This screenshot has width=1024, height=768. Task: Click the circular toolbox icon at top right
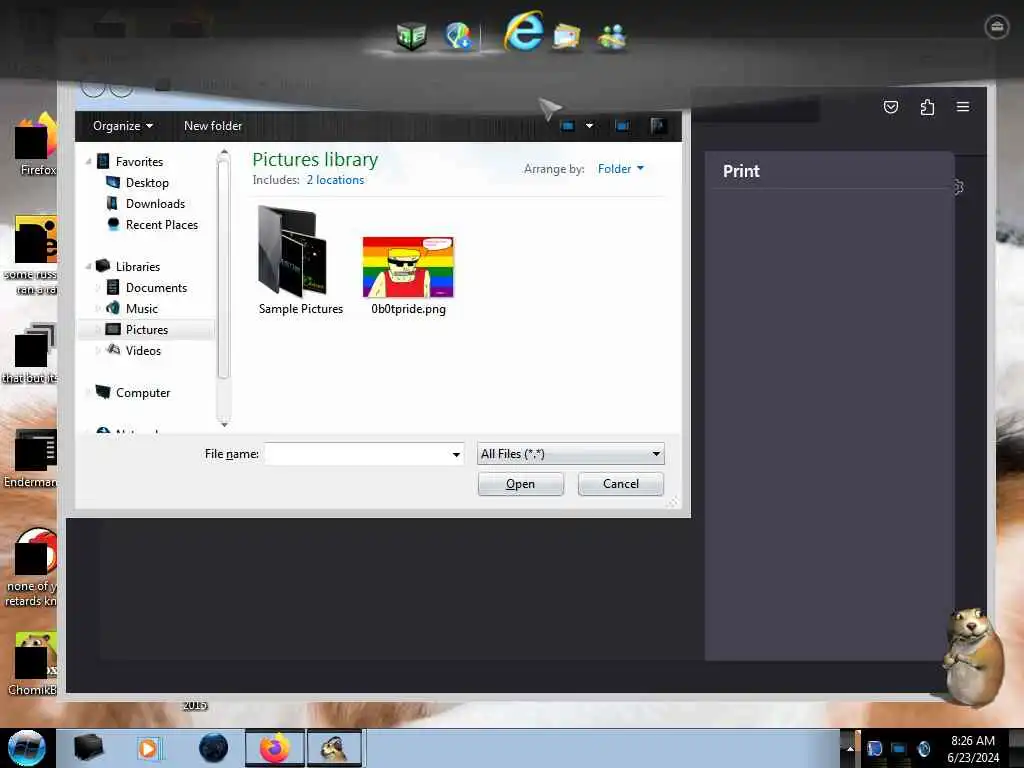[x=997, y=27]
